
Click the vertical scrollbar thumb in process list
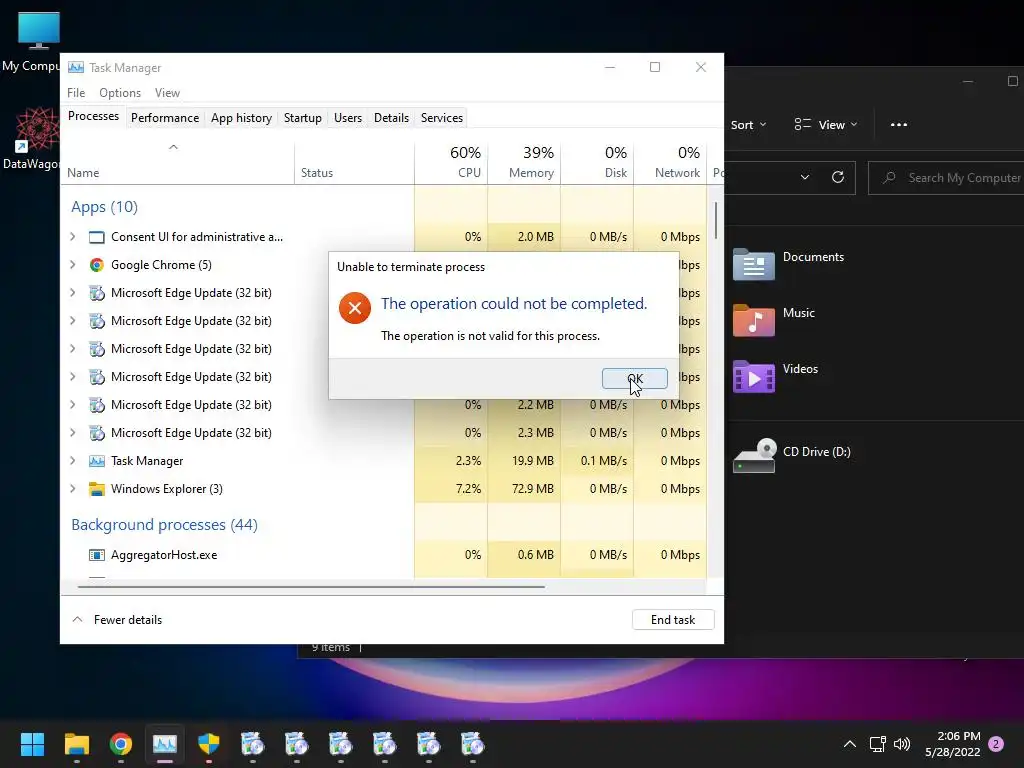[x=716, y=221]
